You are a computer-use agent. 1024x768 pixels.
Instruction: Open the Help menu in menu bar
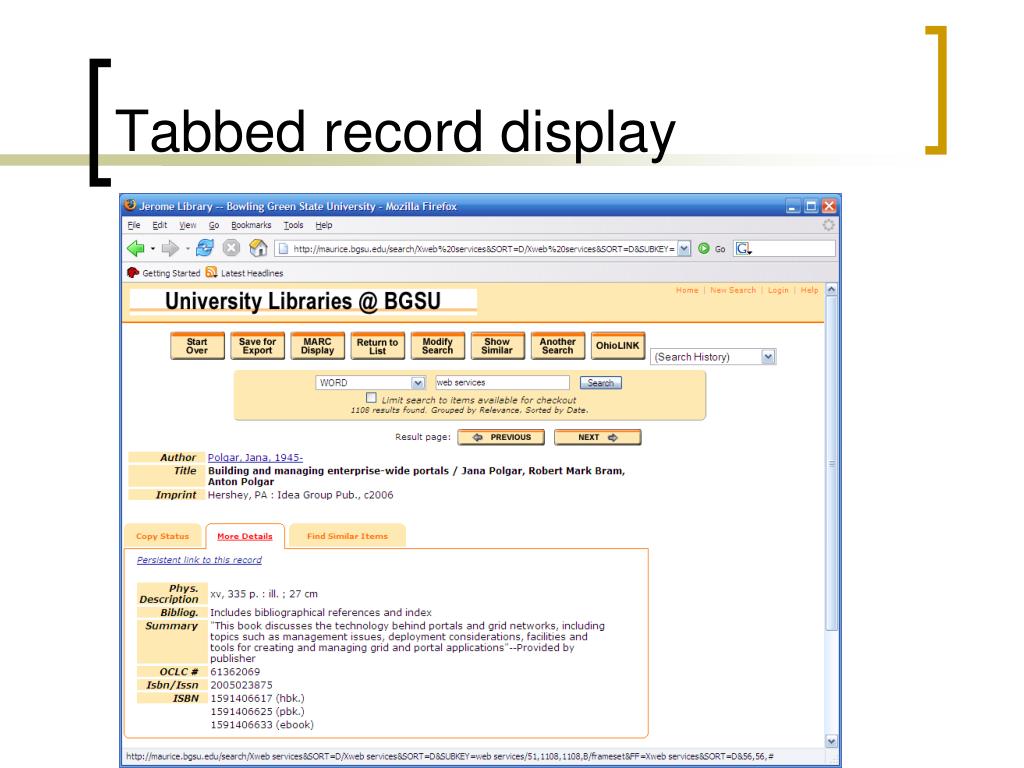click(x=324, y=225)
